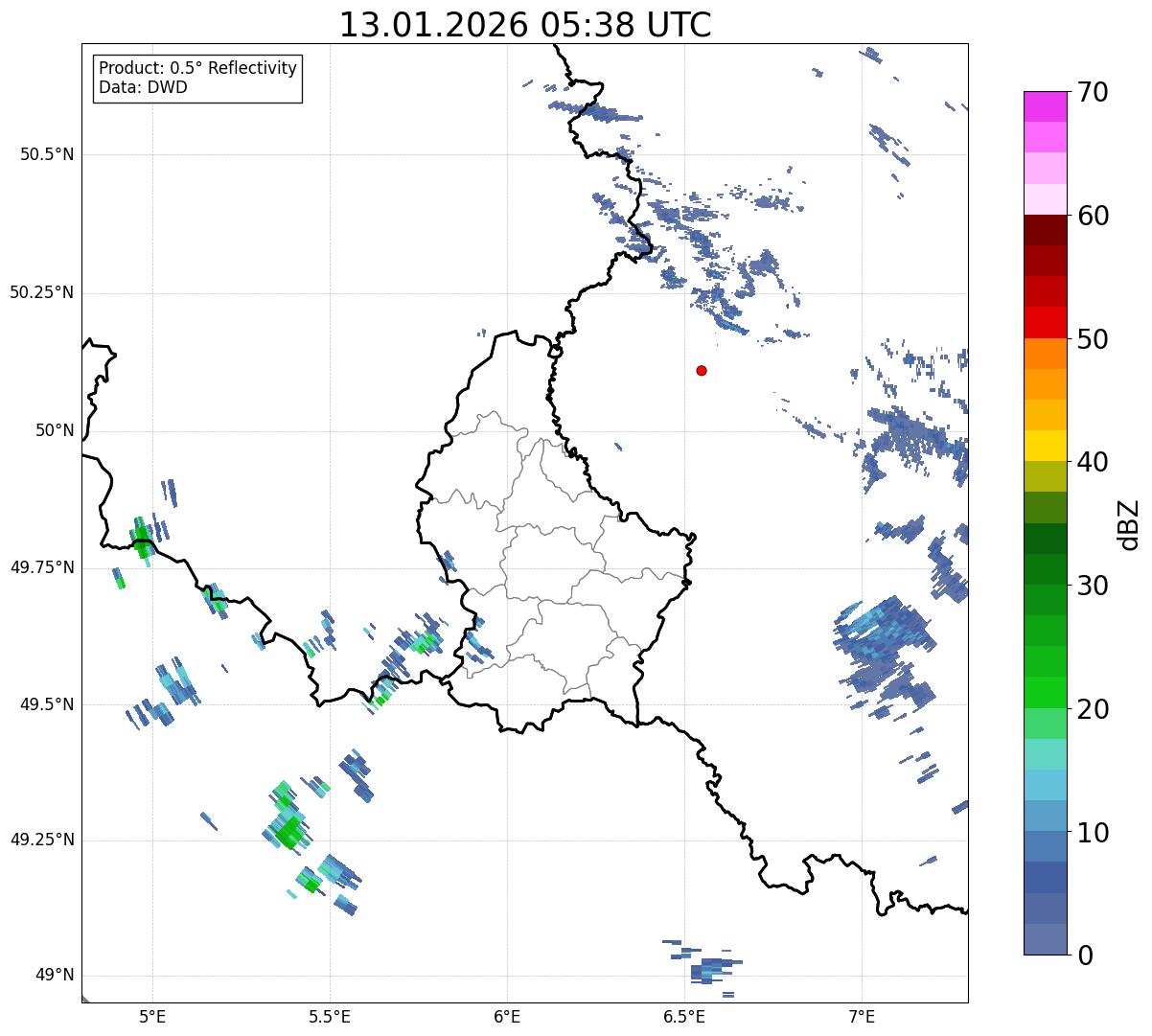Click the "Data: DWD" label
The width and height of the screenshot is (1152, 1036).
tap(144, 87)
